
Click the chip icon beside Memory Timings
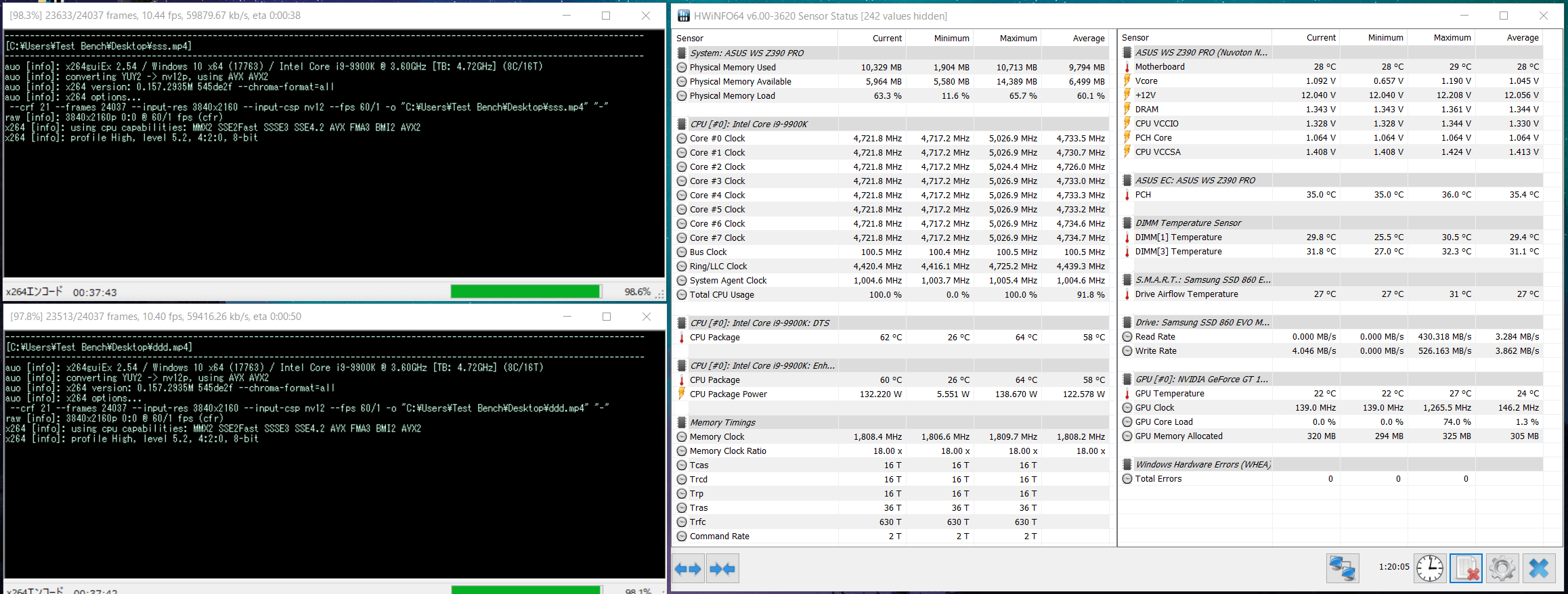point(682,422)
